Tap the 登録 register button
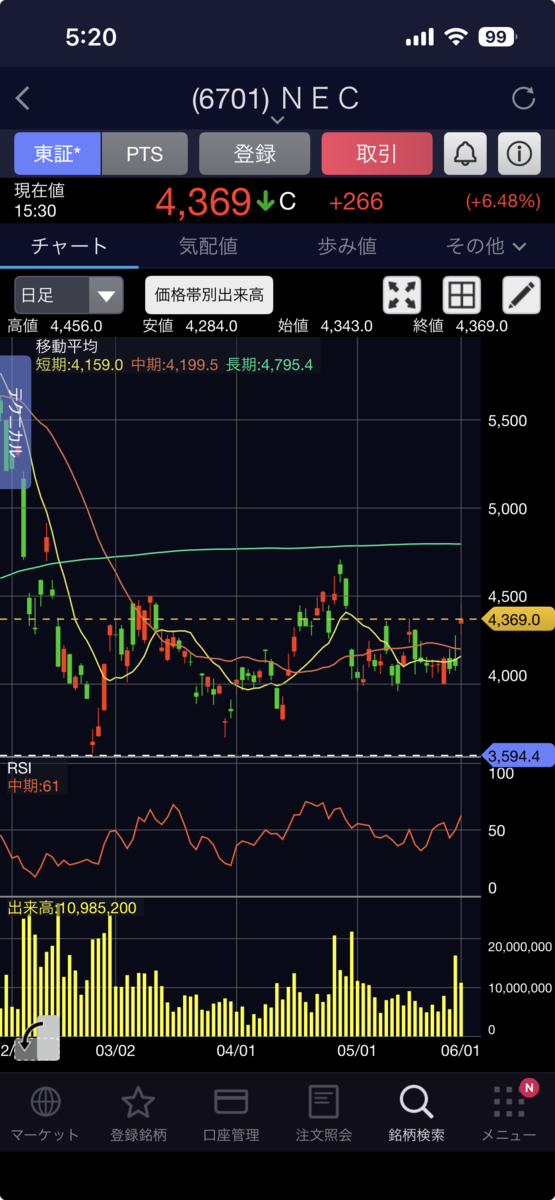The height and width of the screenshot is (1200, 555). click(x=254, y=154)
